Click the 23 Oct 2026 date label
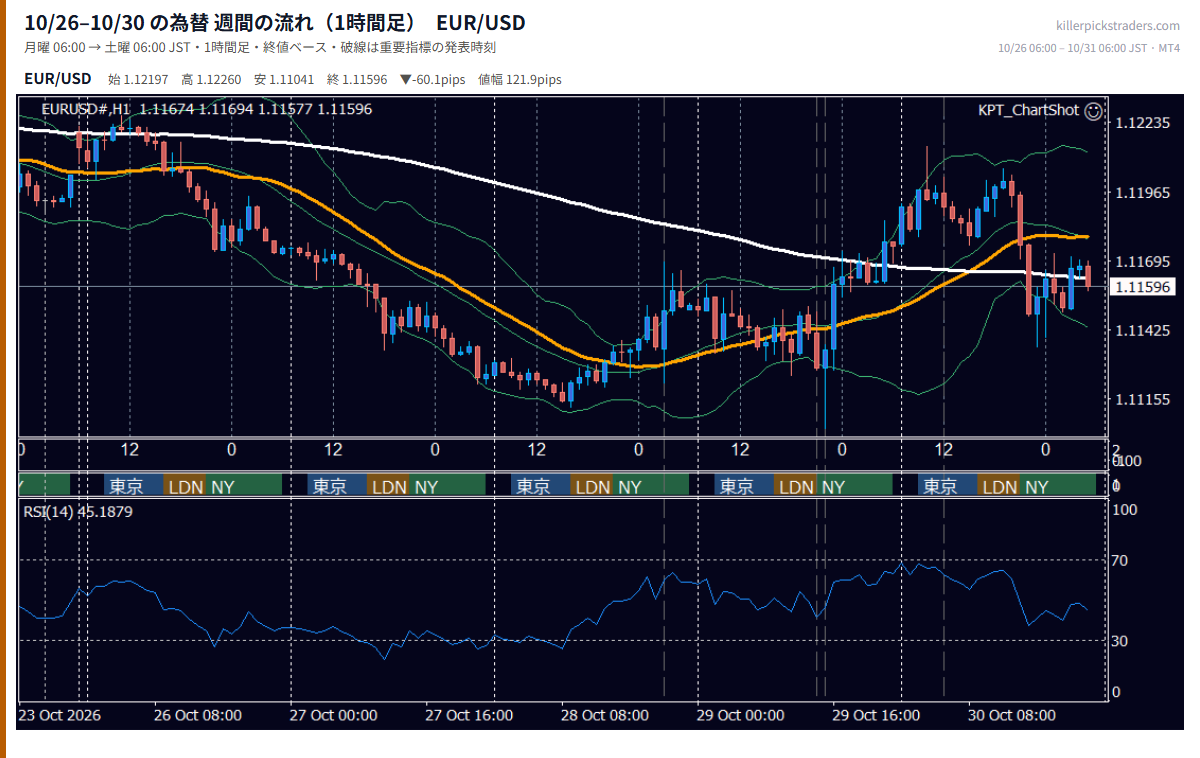1200x758 pixels. click(60, 716)
